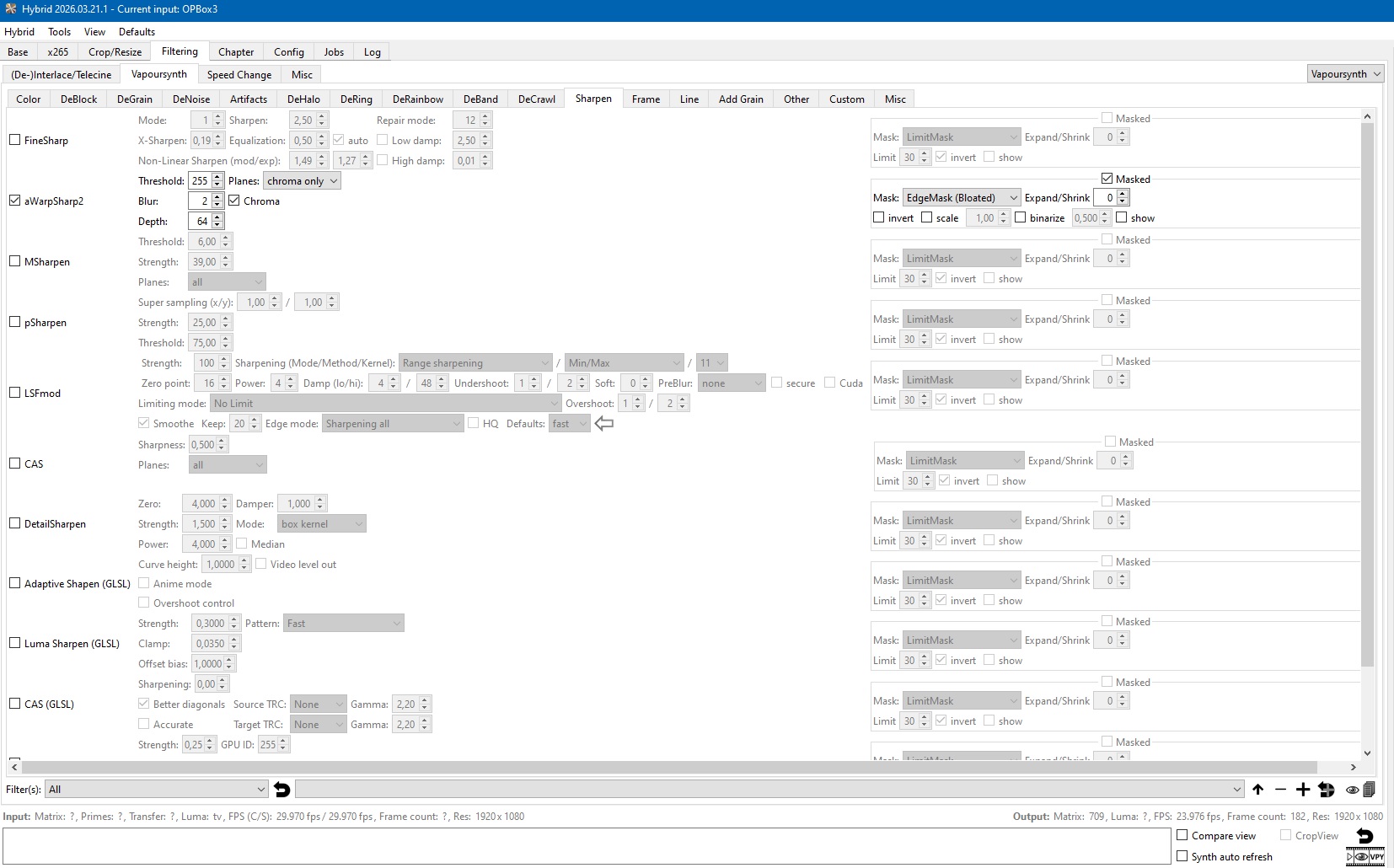Click the reset arrow next to Filter(s) dropdown
Viewport: 1394px width, 868px height.
click(282, 790)
